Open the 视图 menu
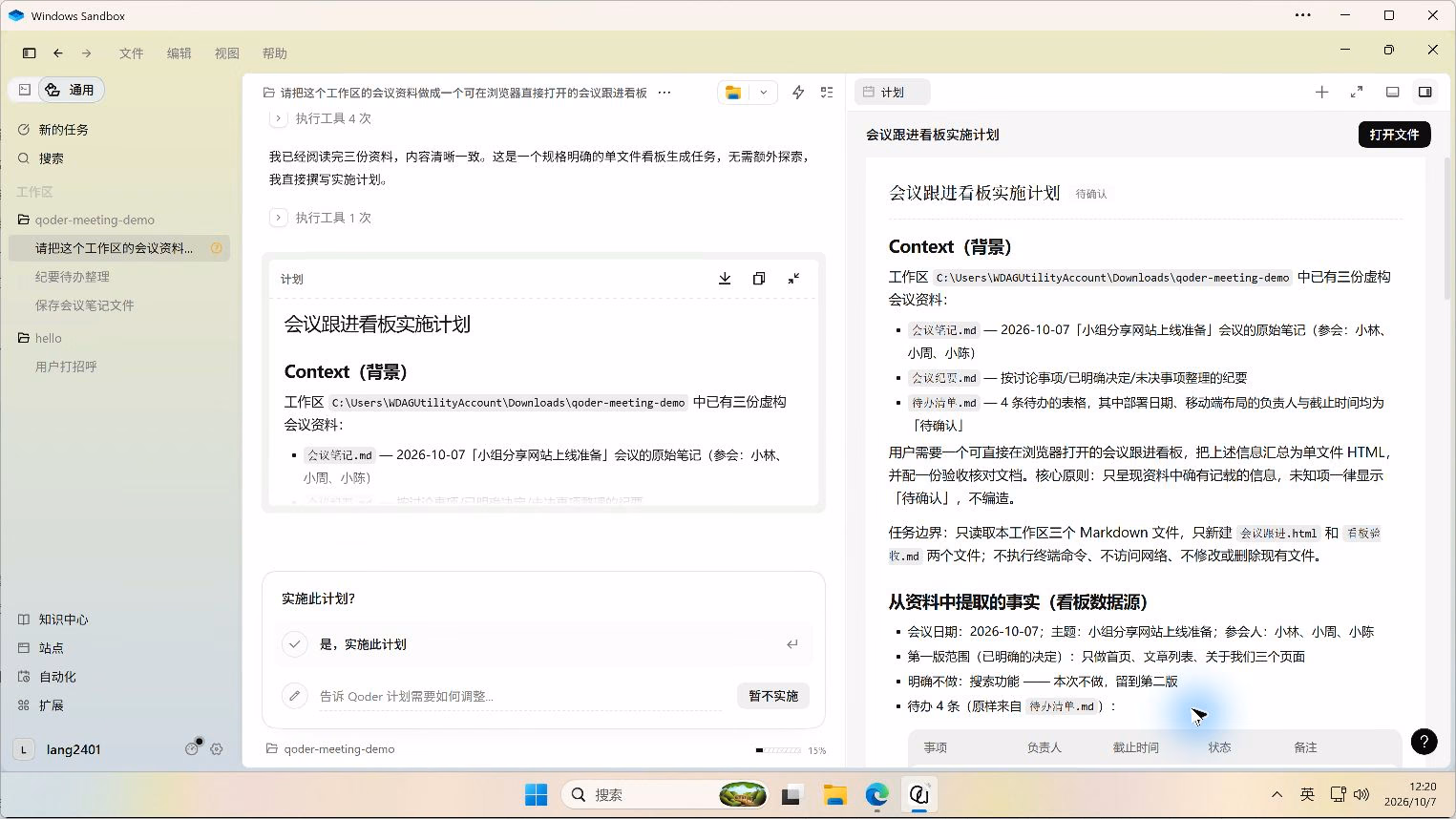 point(226,53)
